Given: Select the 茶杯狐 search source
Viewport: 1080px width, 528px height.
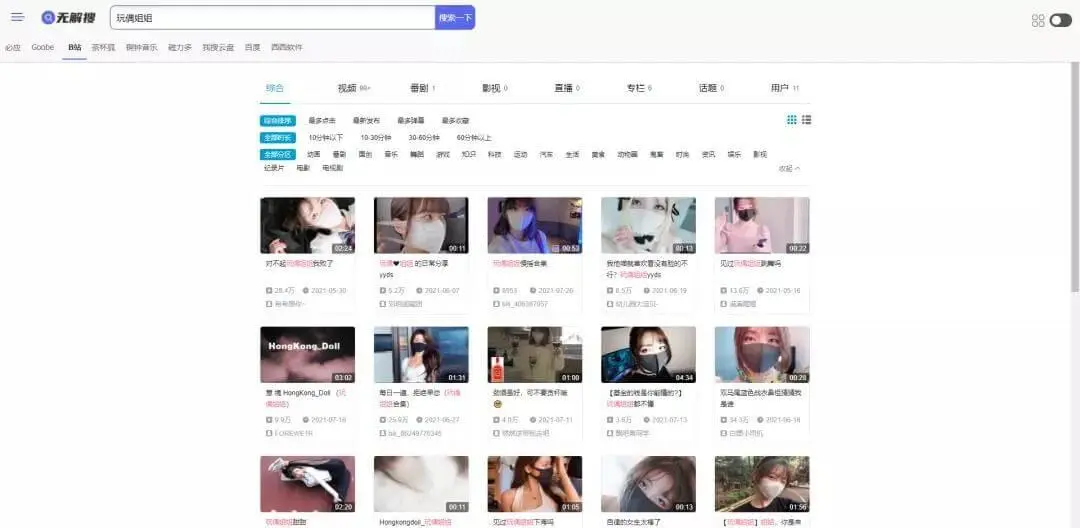Looking at the screenshot, I should pyautogui.click(x=103, y=47).
